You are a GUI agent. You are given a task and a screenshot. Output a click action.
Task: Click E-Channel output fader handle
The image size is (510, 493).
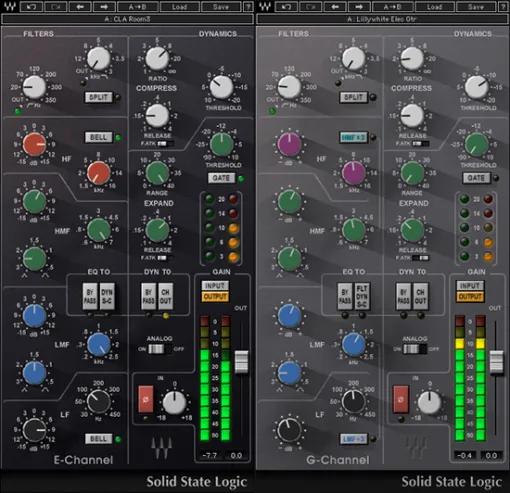tap(241, 362)
